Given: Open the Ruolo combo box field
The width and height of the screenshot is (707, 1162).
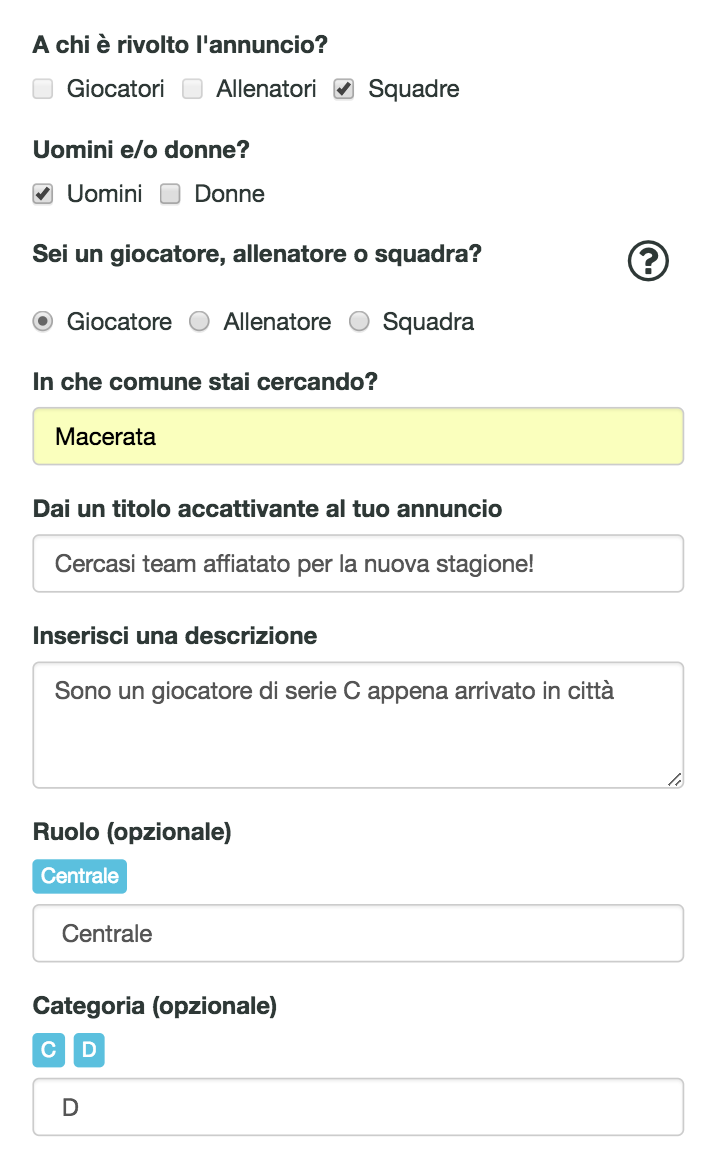Looking at the screenshot, I should tap(358, 933).
